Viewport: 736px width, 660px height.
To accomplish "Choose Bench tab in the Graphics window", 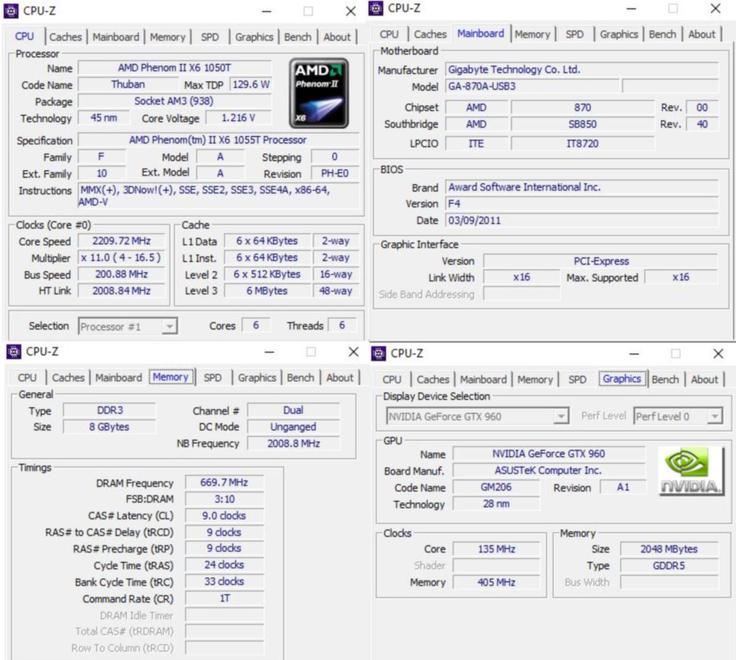I will pyautogui.click(x=665, y=380).
